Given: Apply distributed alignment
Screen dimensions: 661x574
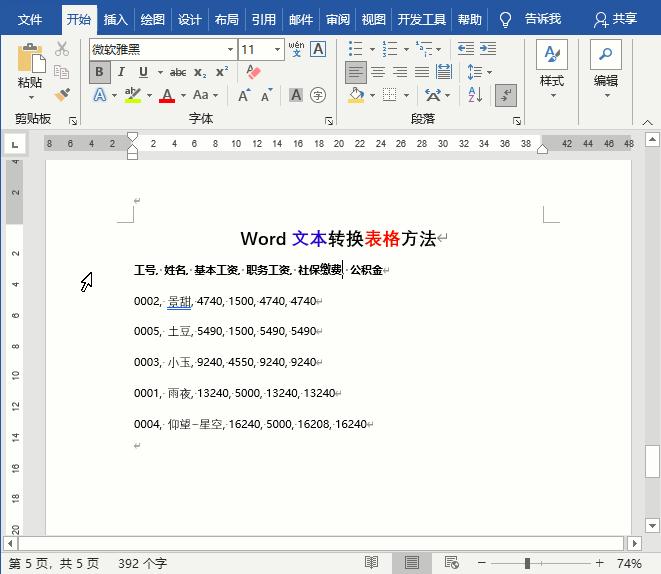Looking at the screenshot, I should [x=444, y=72].
